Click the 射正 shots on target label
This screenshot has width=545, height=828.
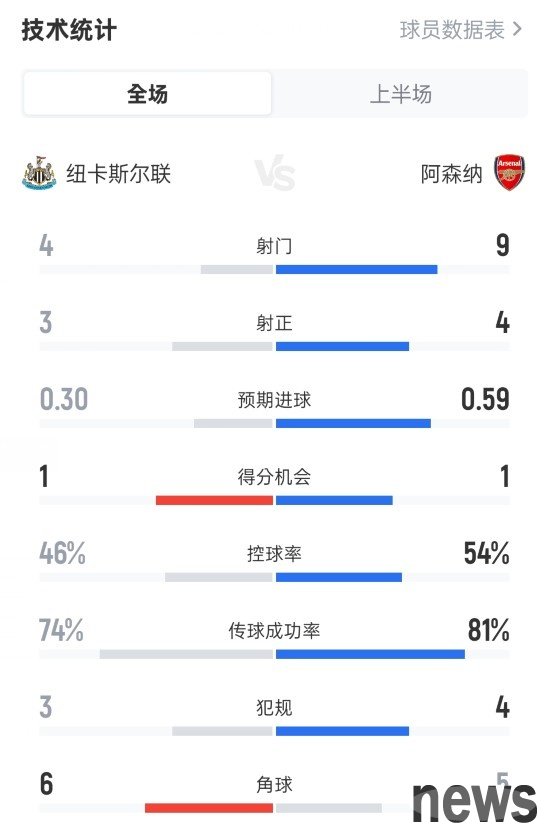point(274,323)
